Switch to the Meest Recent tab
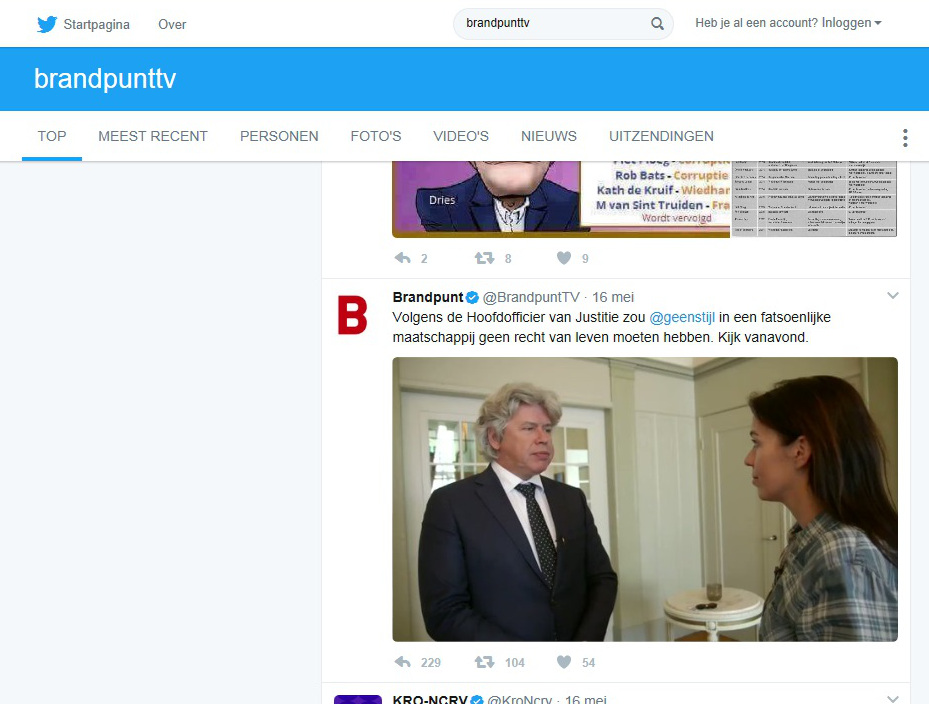This screenshot has width=929, height=704. pos(153,136)
